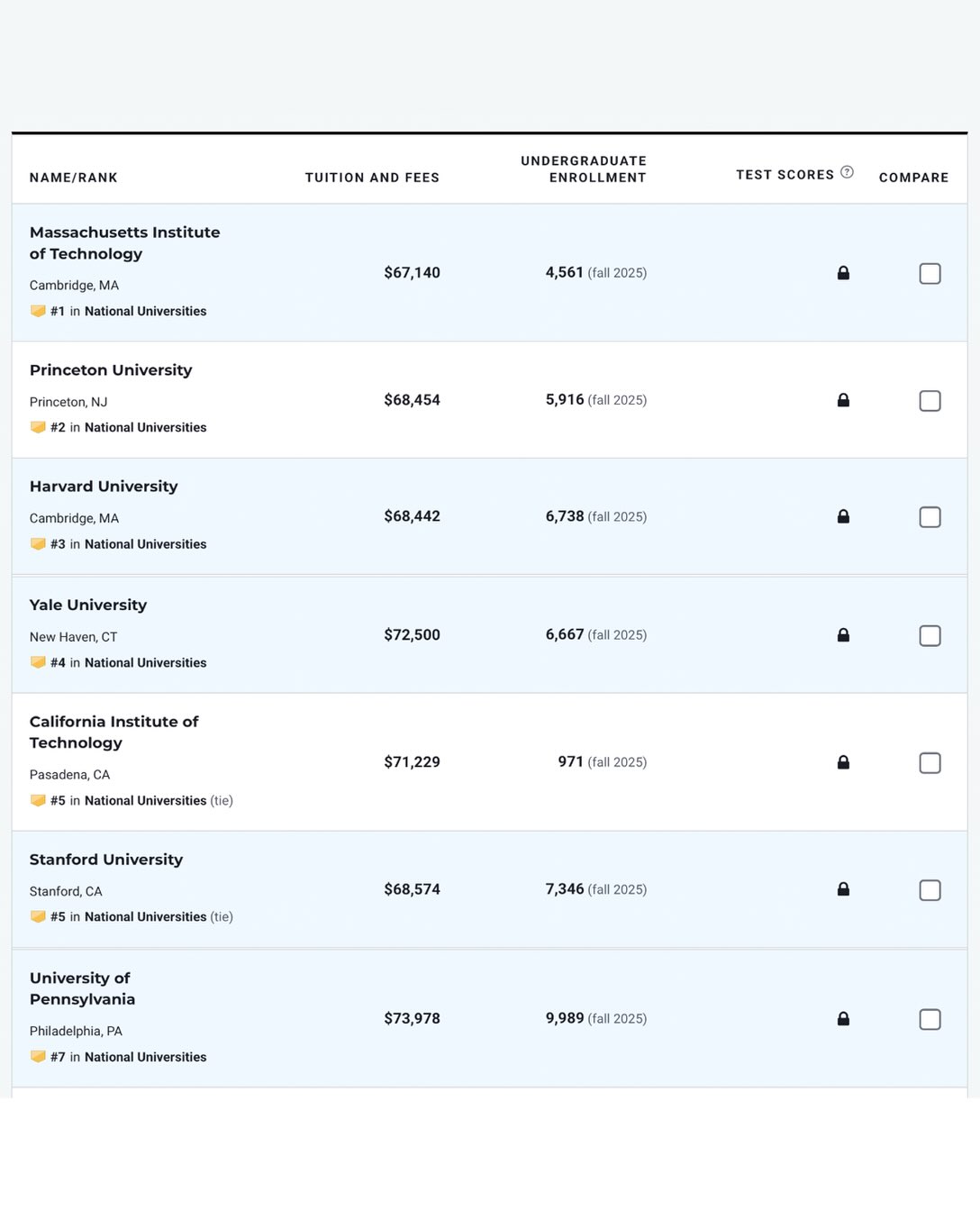Screen dimensions: 980x1211
Task: Enable compare for California Institute of Technology
Action: click(930, 762)
